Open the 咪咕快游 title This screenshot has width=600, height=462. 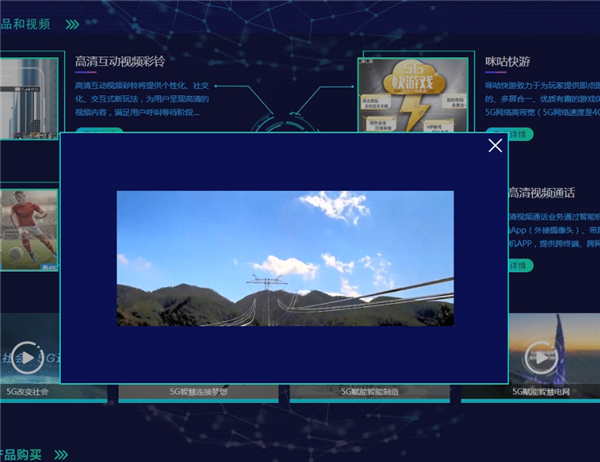[x=507, y=61]
